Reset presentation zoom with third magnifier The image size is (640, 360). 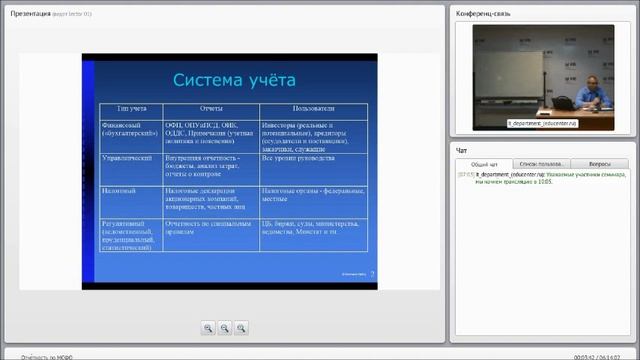click(x=241, y=328)
